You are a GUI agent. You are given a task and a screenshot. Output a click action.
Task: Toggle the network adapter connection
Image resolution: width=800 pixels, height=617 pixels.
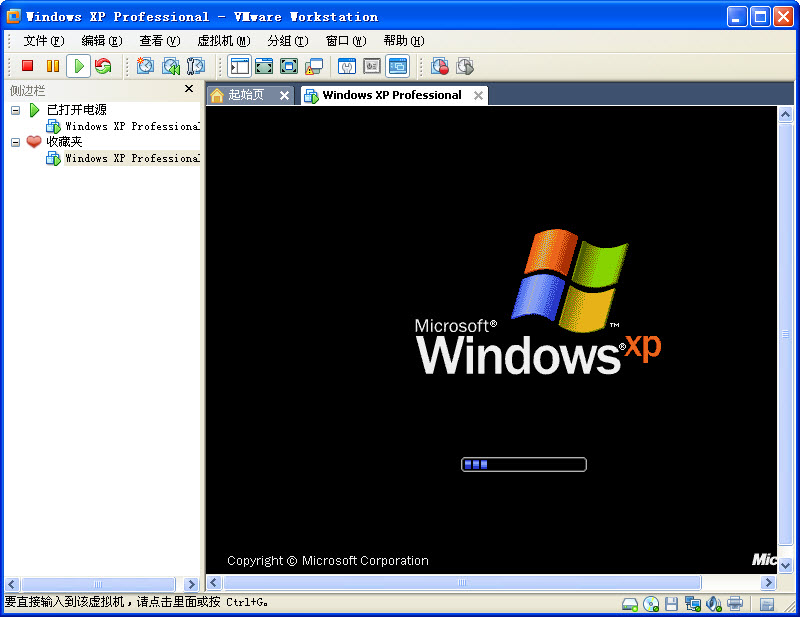(692, 604)
